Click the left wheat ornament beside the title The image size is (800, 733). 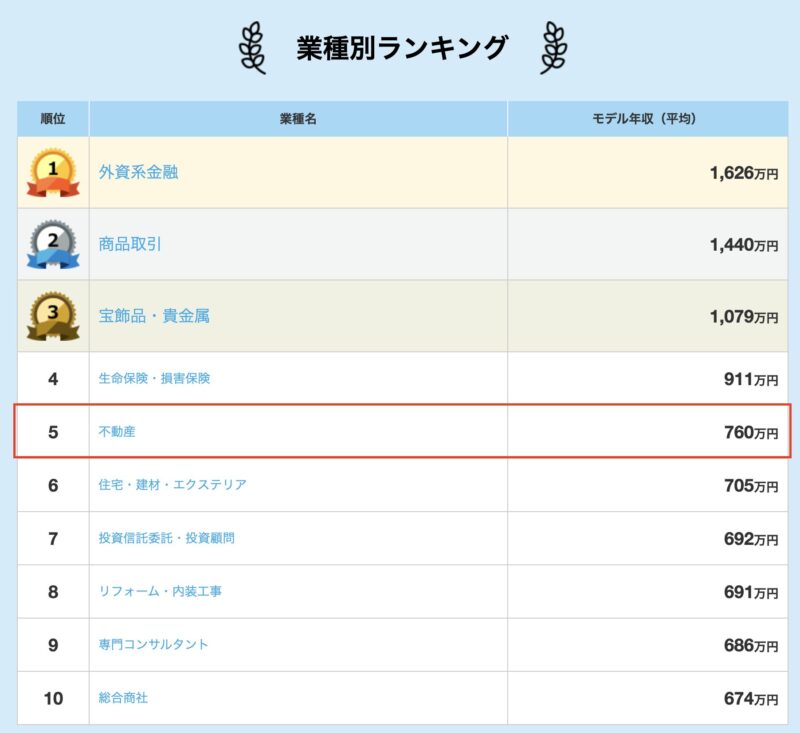(x=254, y=45)
